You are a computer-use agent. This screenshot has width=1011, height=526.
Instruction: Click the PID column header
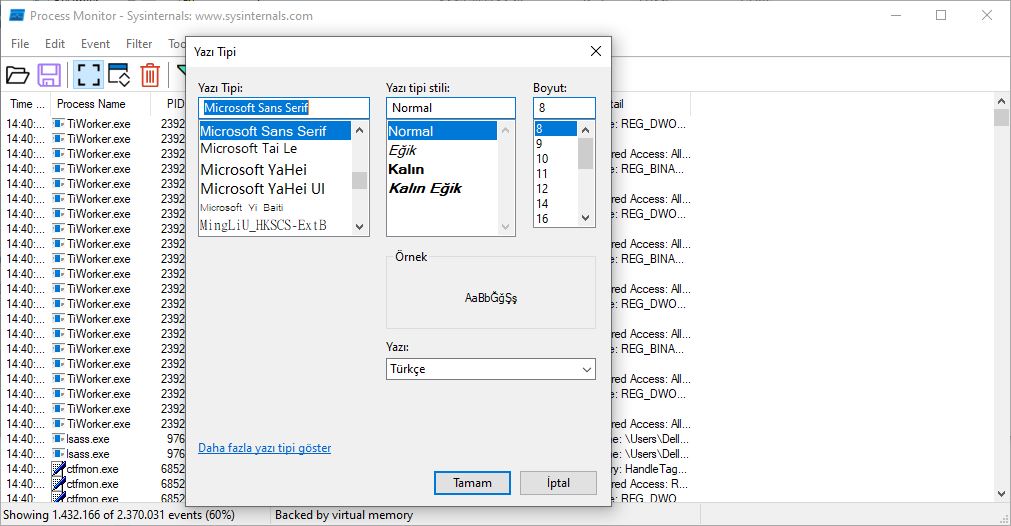click(x=175, y=104)
